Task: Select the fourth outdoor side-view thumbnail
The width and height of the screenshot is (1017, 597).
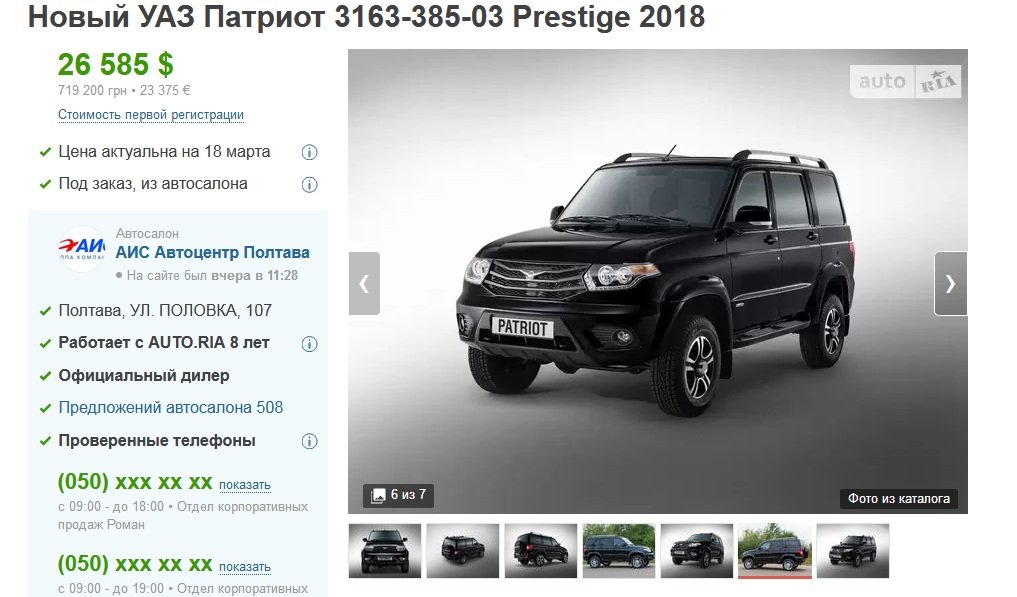Action: pyautogui.click(x=619, y=551)
